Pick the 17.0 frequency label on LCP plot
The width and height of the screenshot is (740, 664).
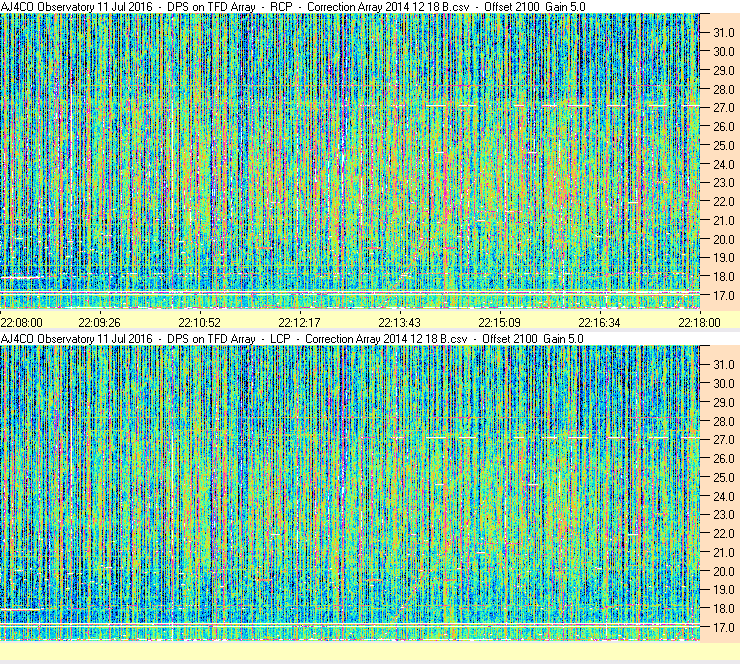point(724,627)
